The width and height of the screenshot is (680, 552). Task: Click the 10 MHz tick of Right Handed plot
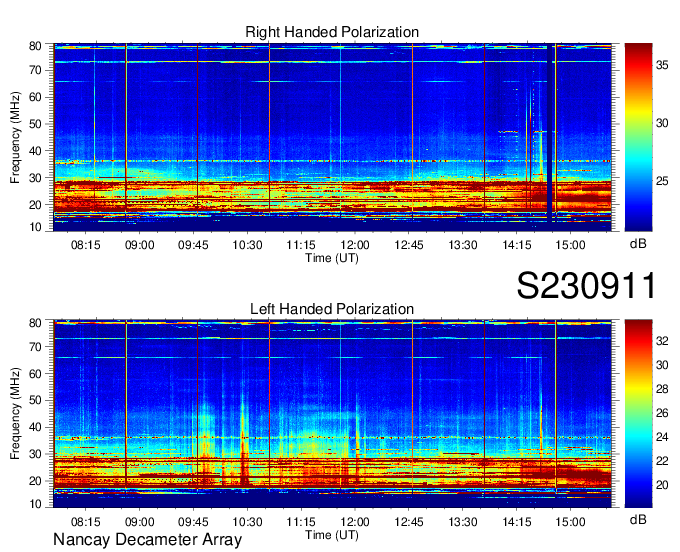pyautogui.click(x=35, y=227)
